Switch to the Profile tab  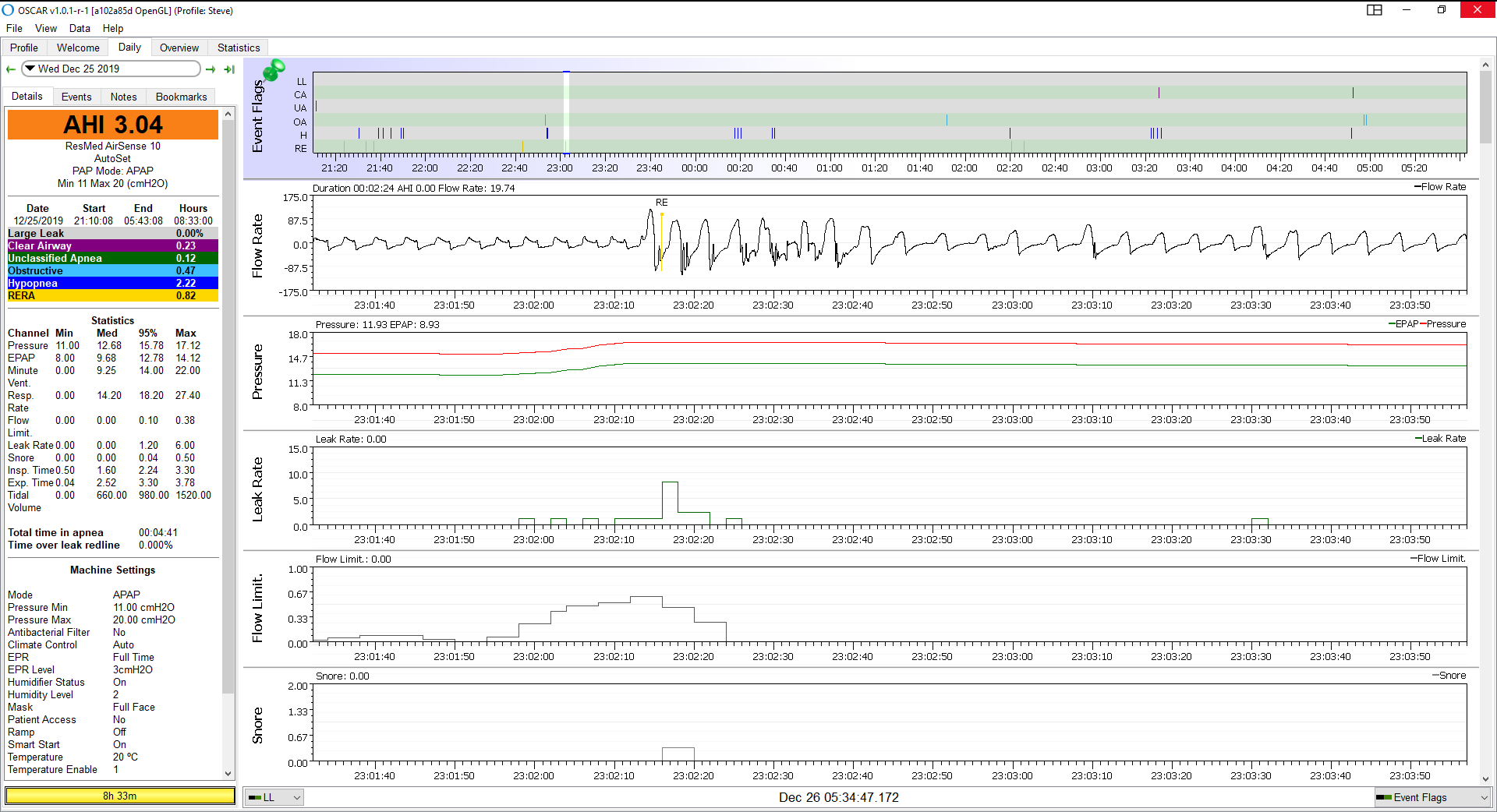click(24, 48)
